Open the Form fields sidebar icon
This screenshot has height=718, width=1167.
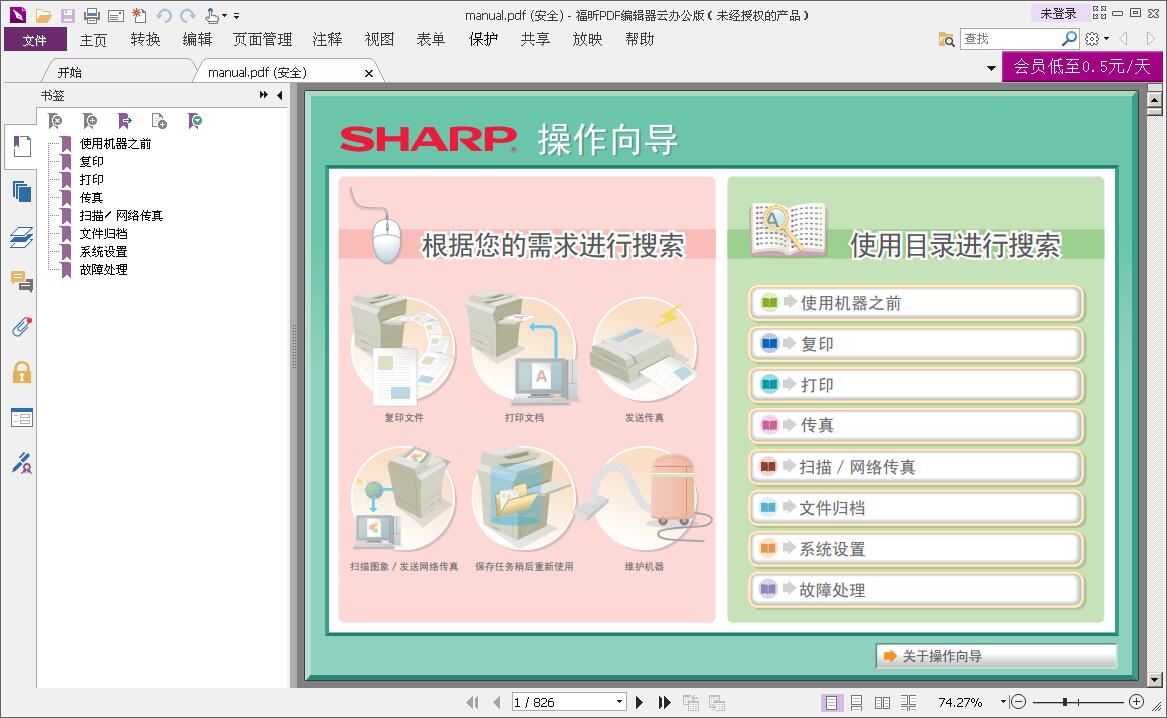pos(22,417)
